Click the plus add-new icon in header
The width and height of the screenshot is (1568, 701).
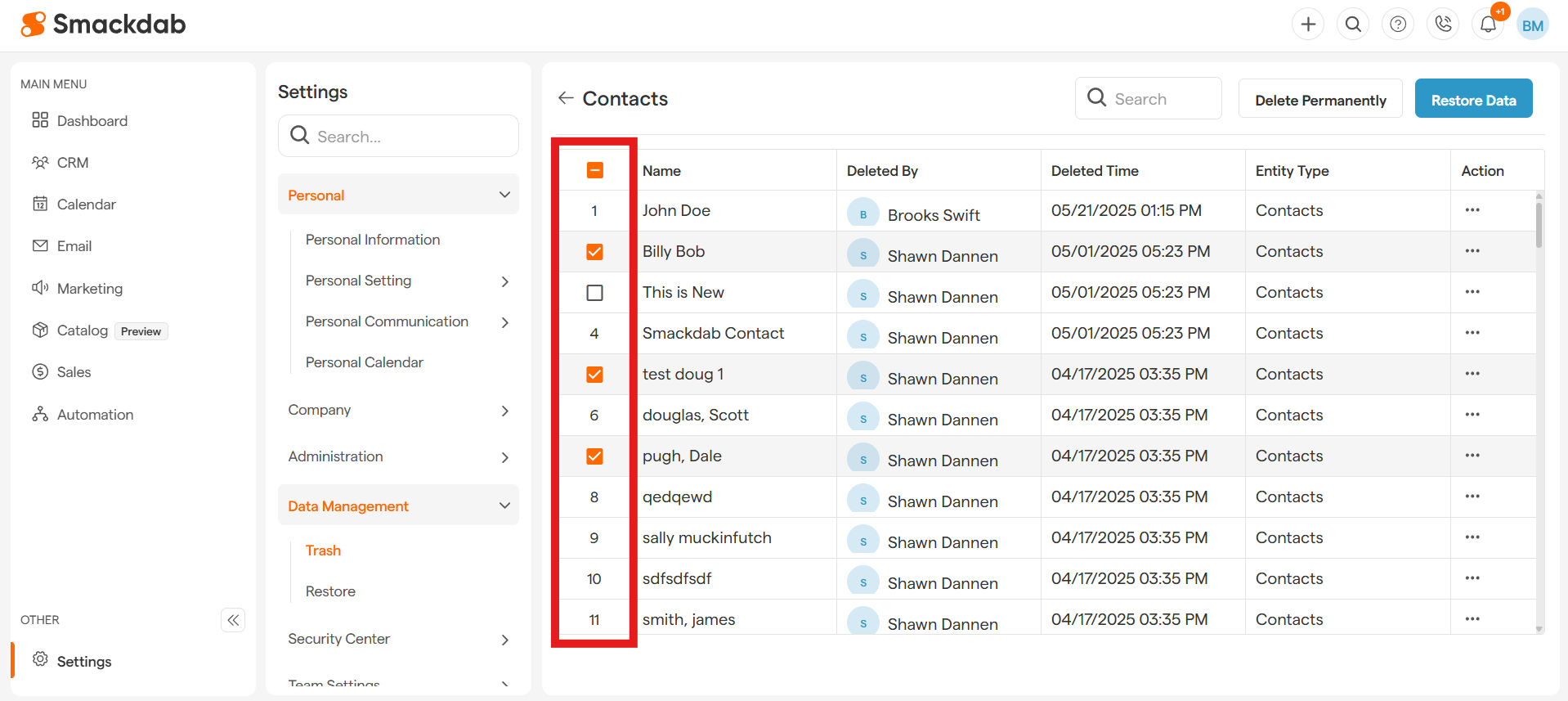click(x=1308, y=25)
